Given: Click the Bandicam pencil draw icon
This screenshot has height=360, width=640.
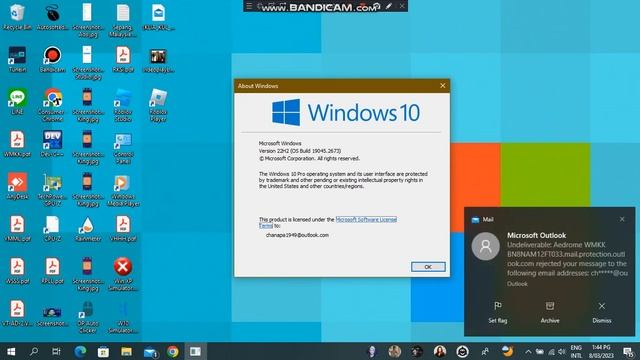Looking at the screenshot, I should click(389, 6).
